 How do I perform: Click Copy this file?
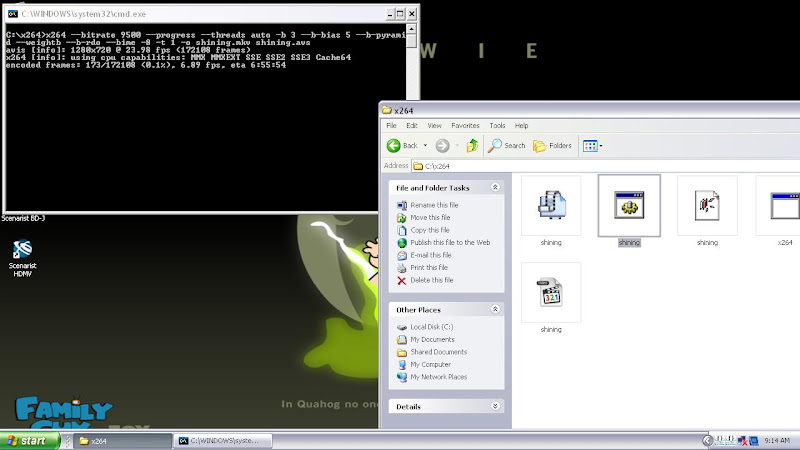[x=430, y=230]
